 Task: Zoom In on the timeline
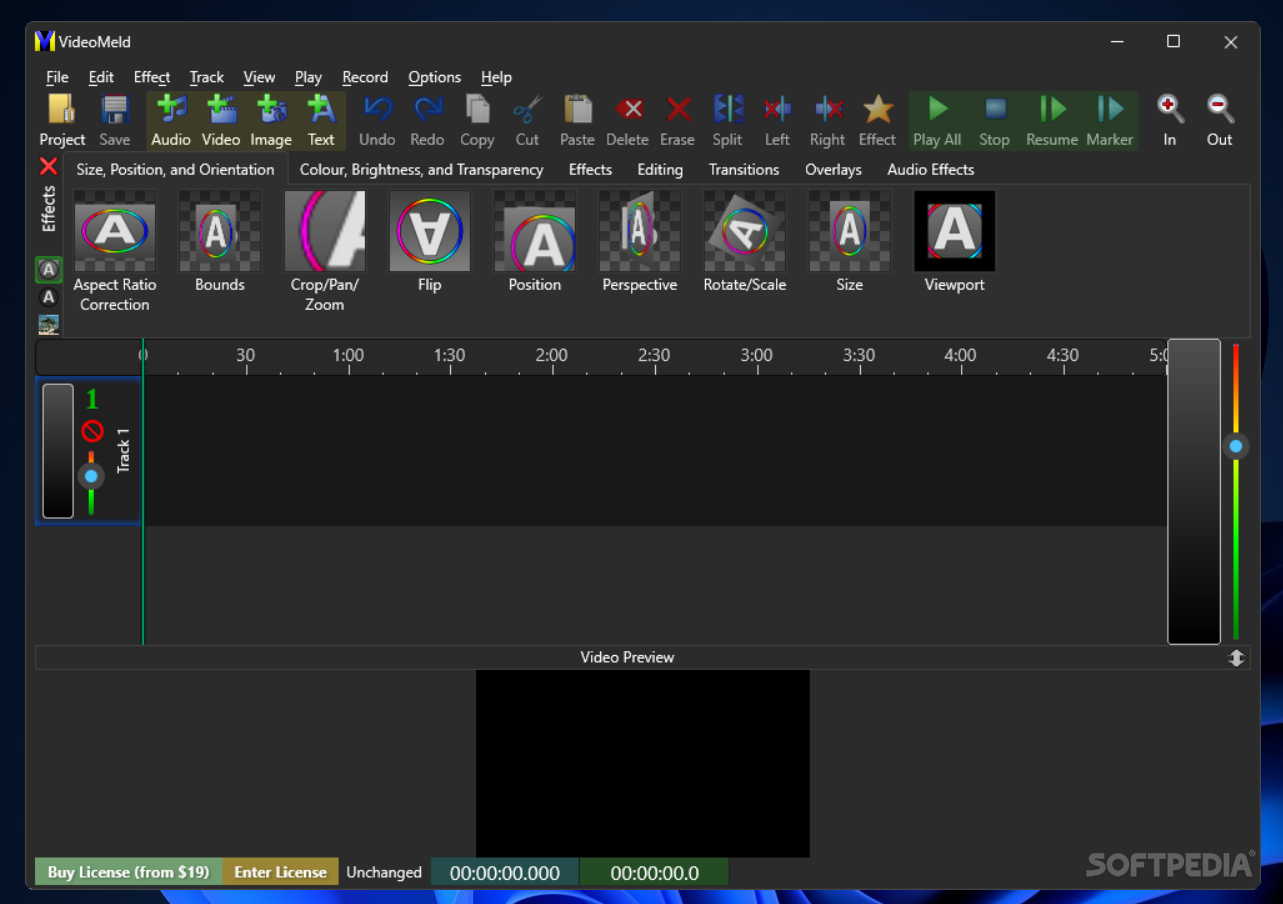1170,120
